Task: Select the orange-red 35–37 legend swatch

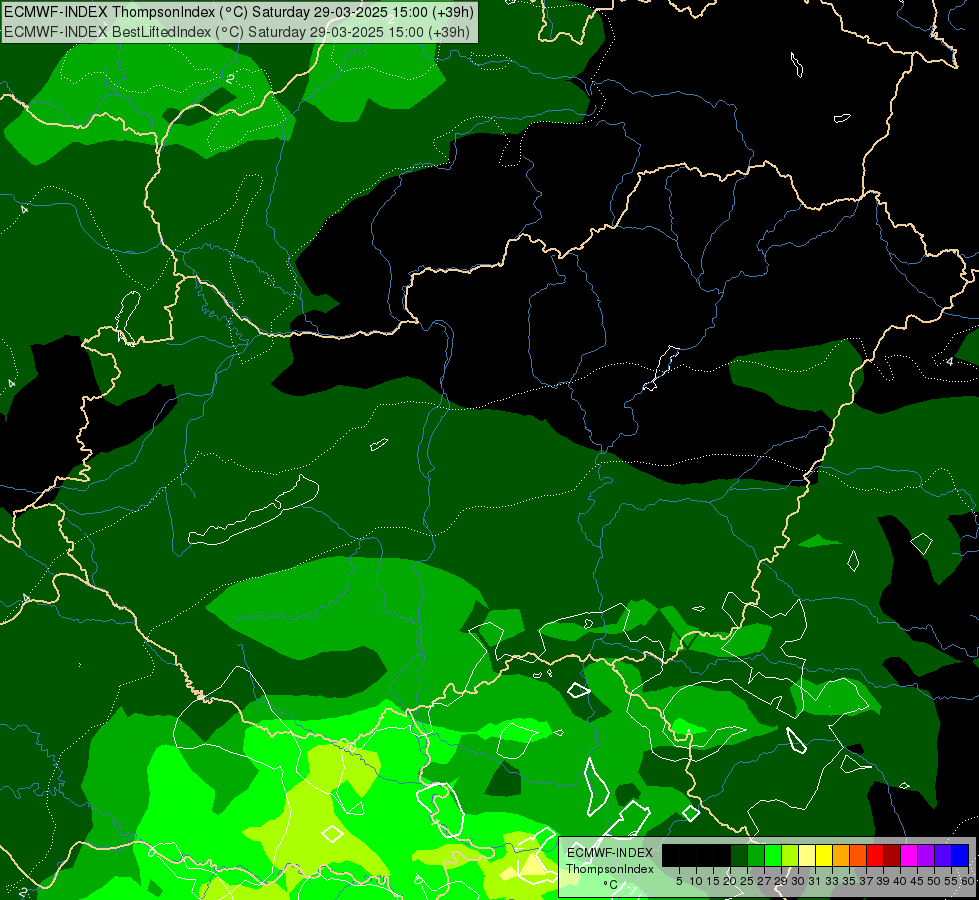Action: pyautogui.click(x=858, y=855)
